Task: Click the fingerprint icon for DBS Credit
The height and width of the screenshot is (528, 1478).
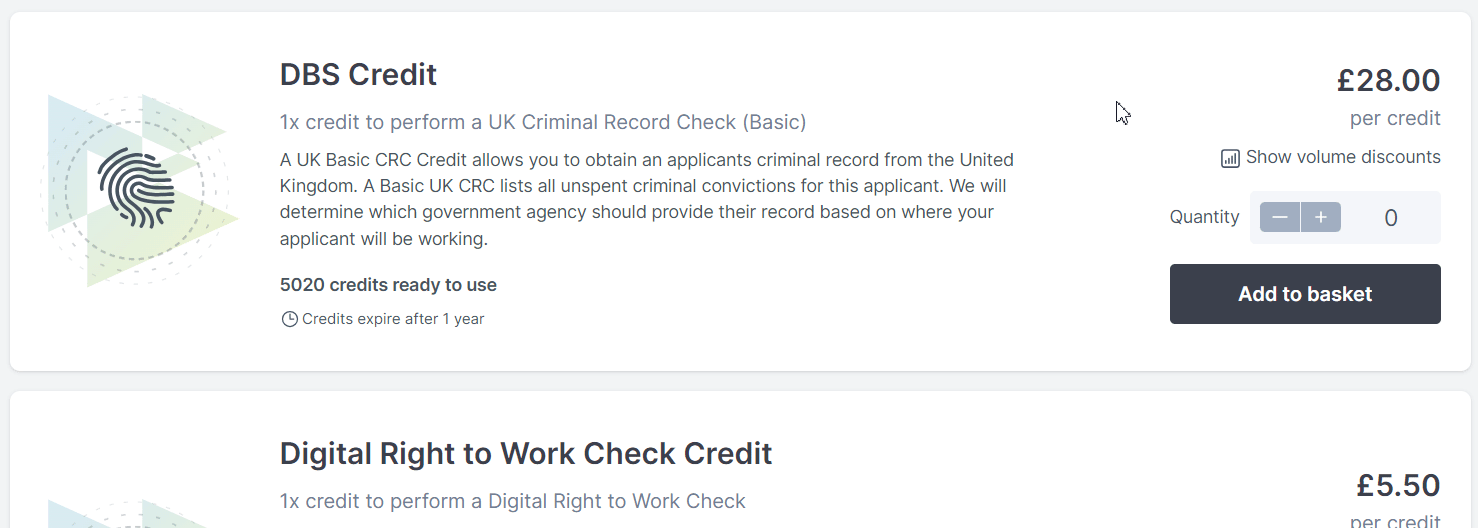Action: point(137,187)
